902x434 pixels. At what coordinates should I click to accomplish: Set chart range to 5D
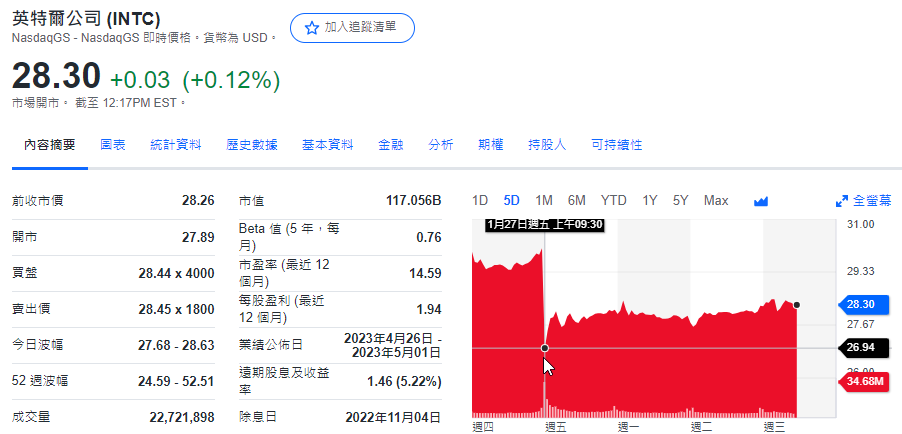point(511,201)
